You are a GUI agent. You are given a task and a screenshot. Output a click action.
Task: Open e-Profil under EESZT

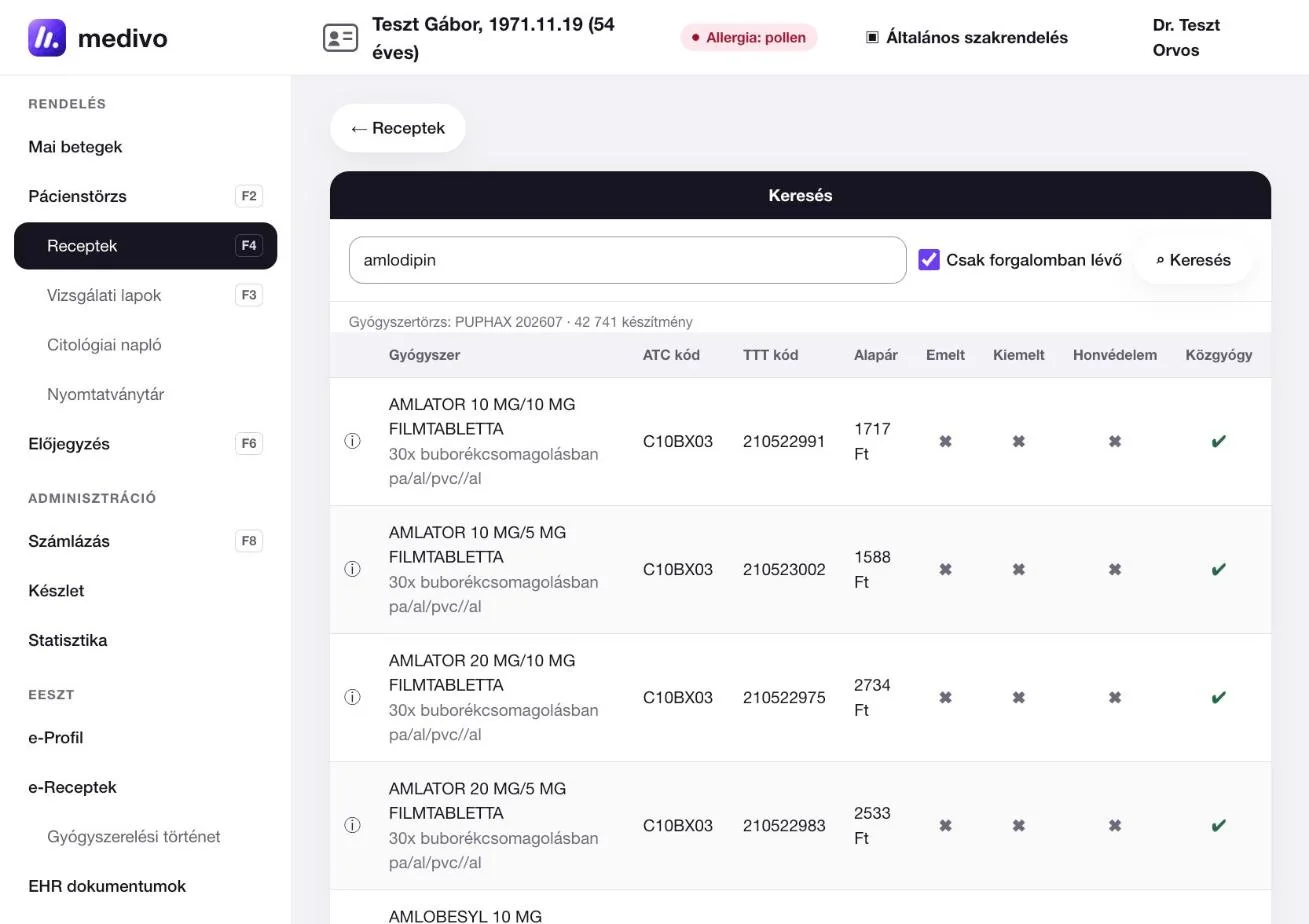[145, 738]
